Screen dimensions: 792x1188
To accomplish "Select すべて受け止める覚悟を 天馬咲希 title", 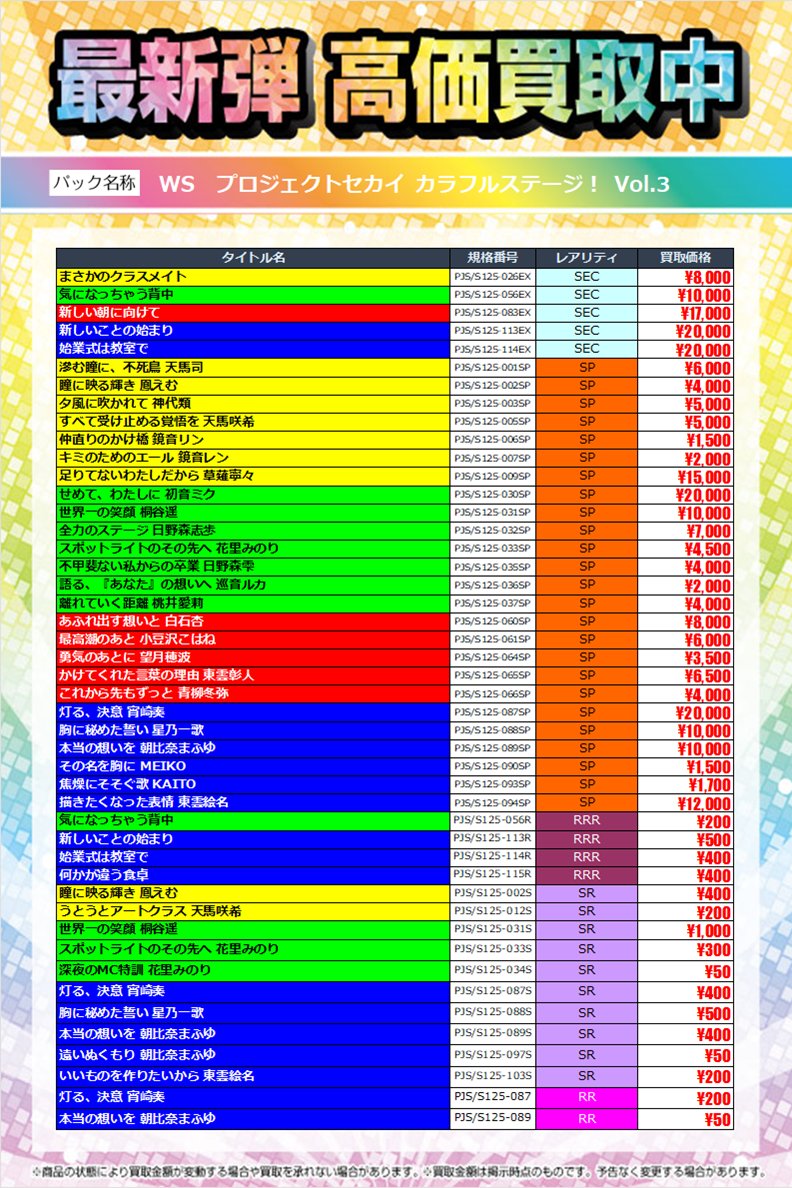I will click(x=157, y=421).
